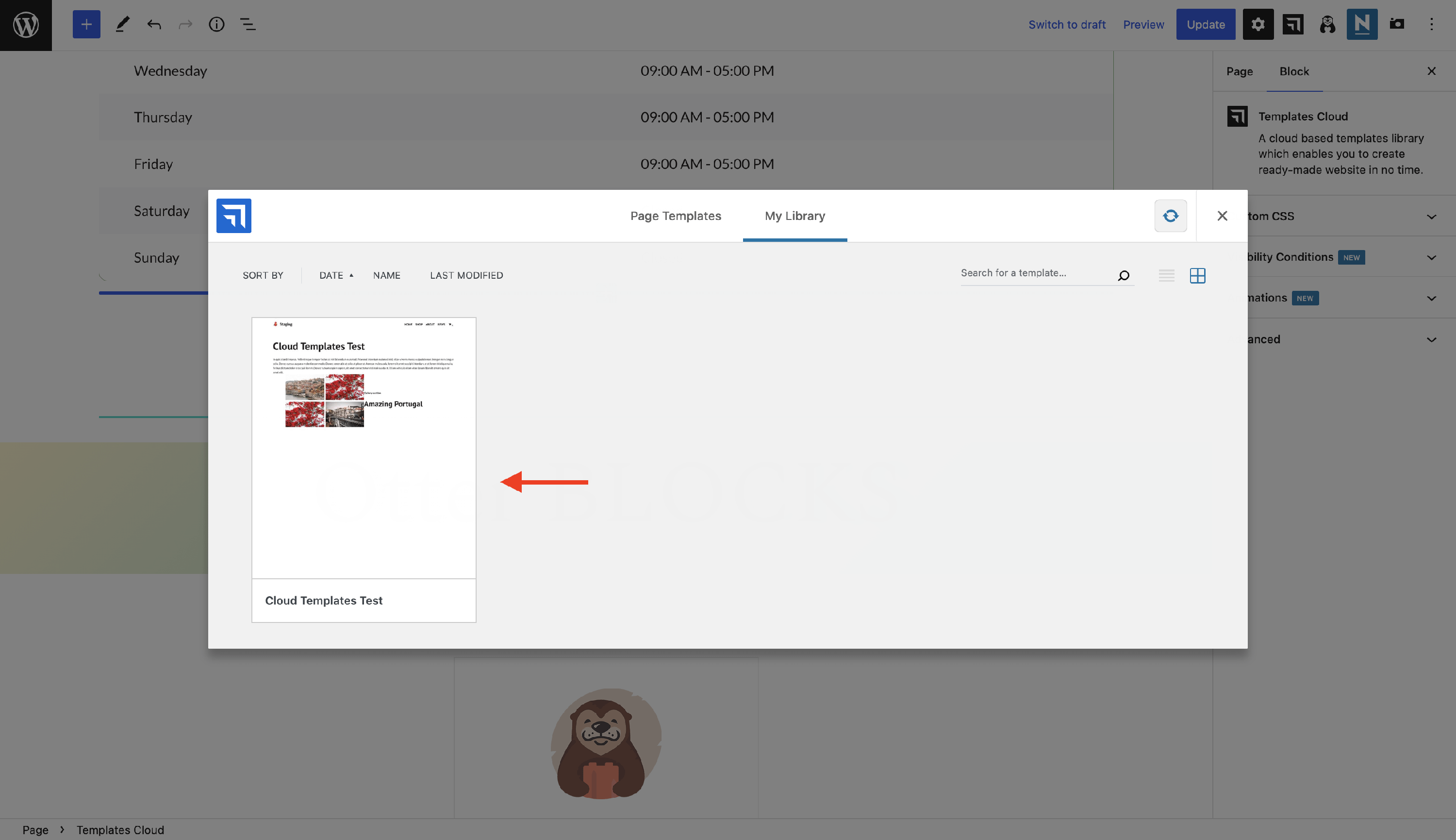Sort templates by Date

pos(331,276)
